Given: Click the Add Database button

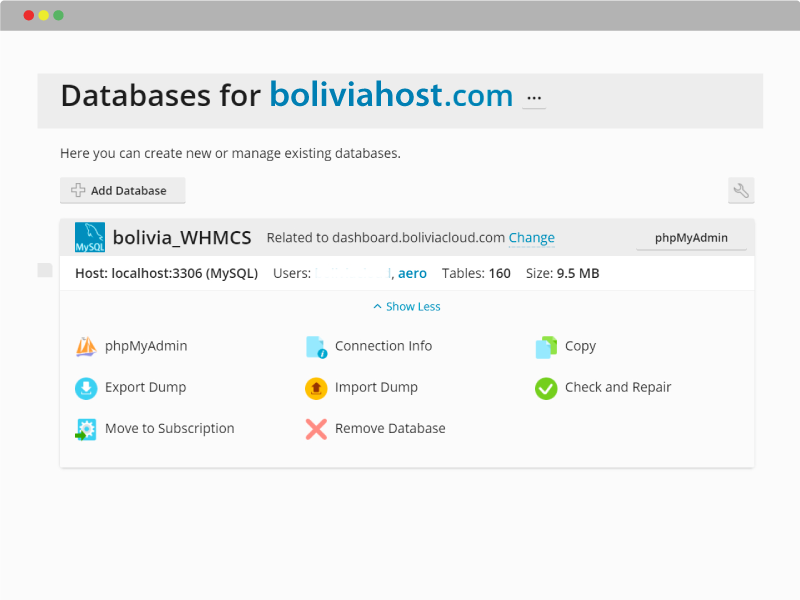Looking at the screenshot, I should pyautogui.click(x=122, y=190).
